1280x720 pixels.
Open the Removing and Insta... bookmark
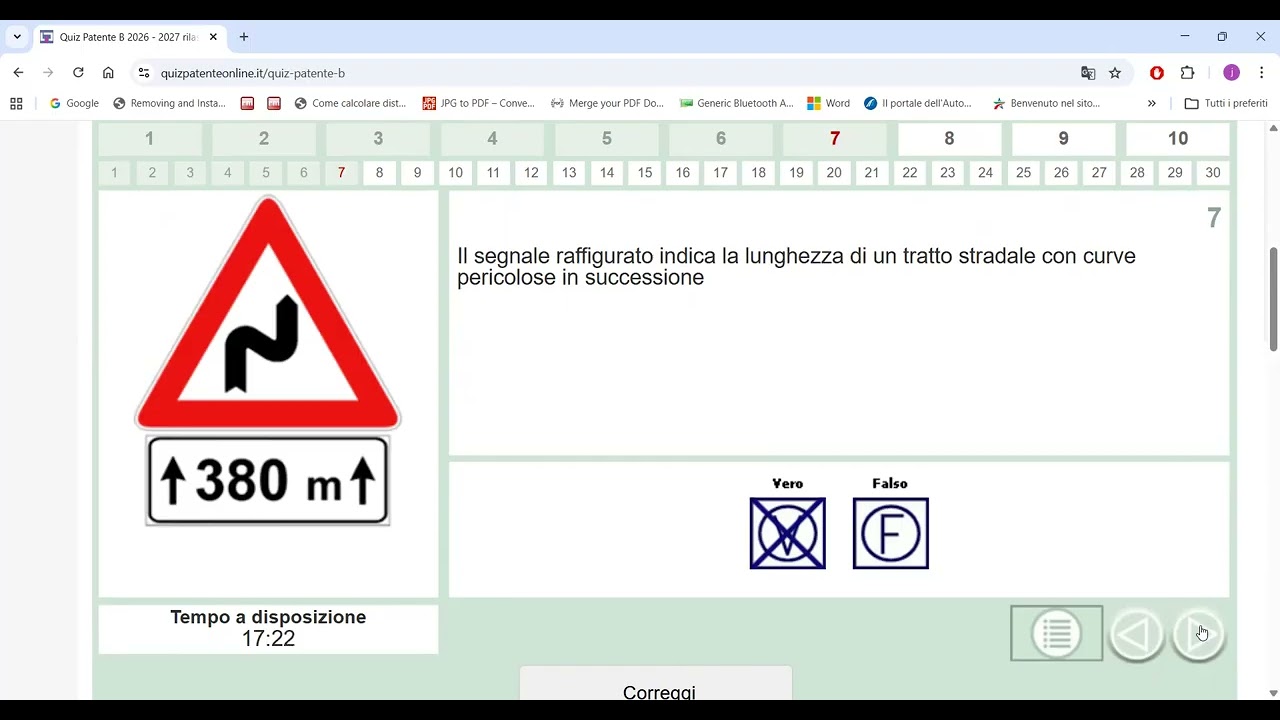(170, 103)
